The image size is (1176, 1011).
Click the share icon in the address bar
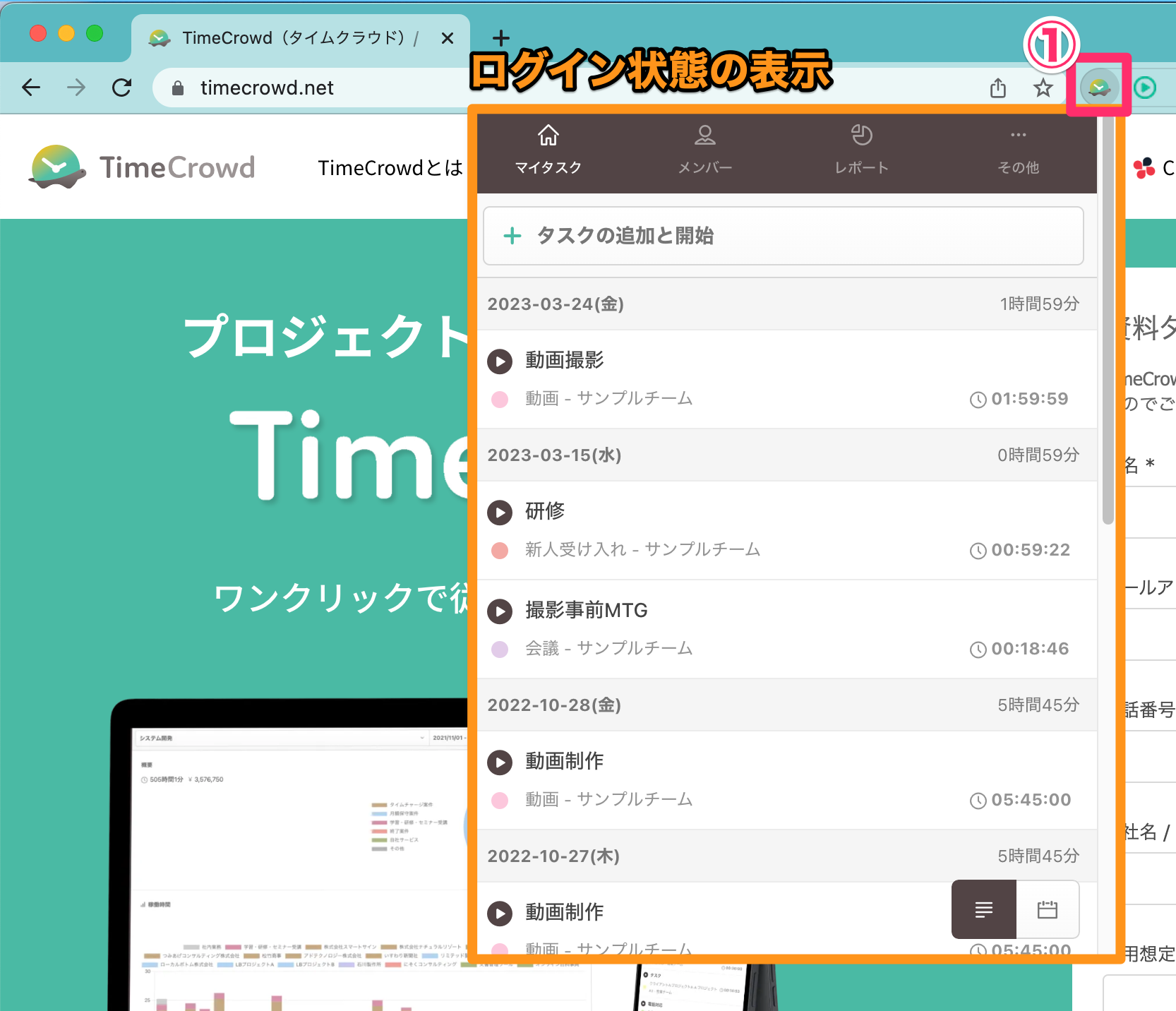pyautogui.click(x=997, y=88)
